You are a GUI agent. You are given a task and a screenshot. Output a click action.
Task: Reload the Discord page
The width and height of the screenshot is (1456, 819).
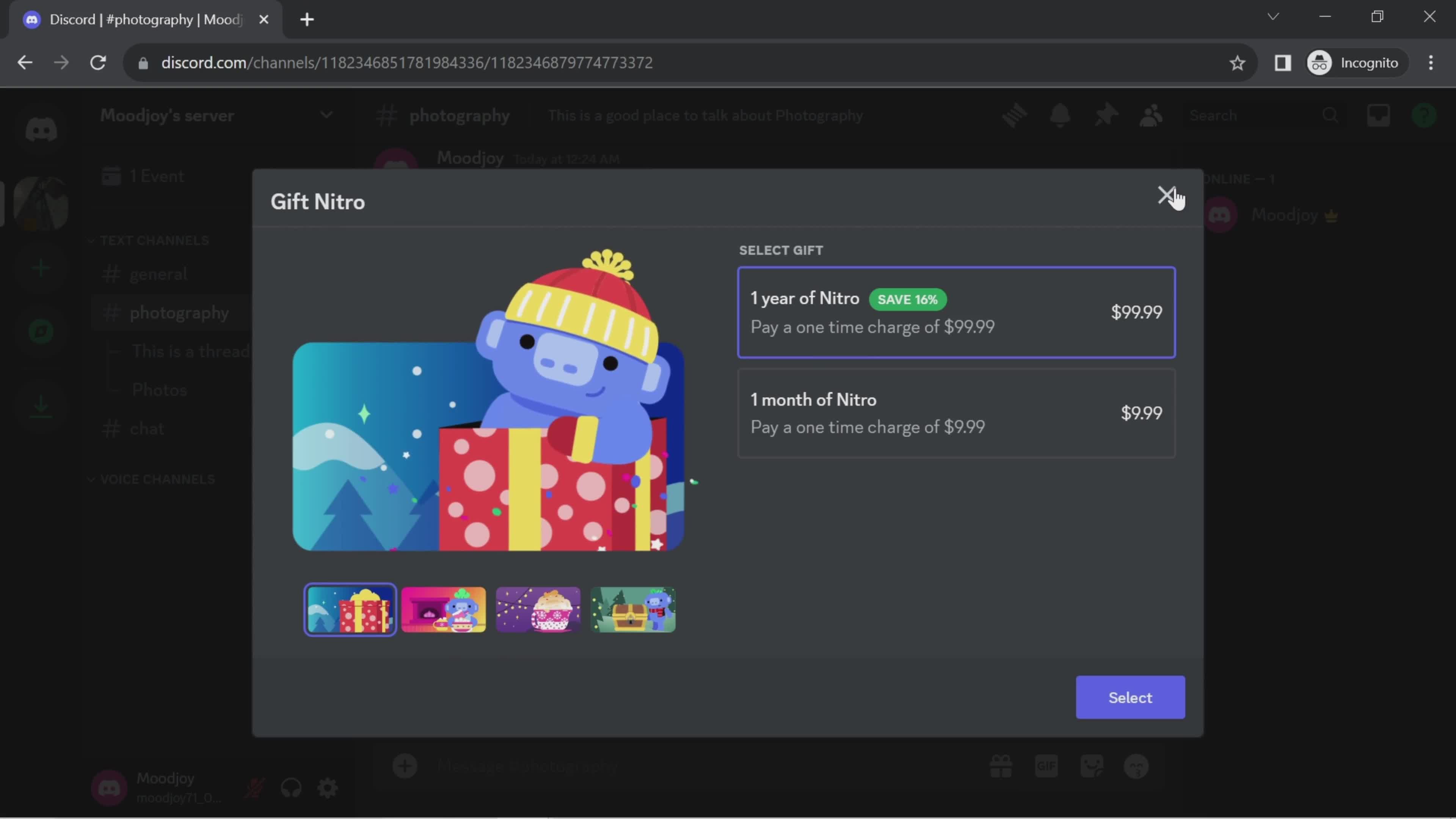point(98,63)
